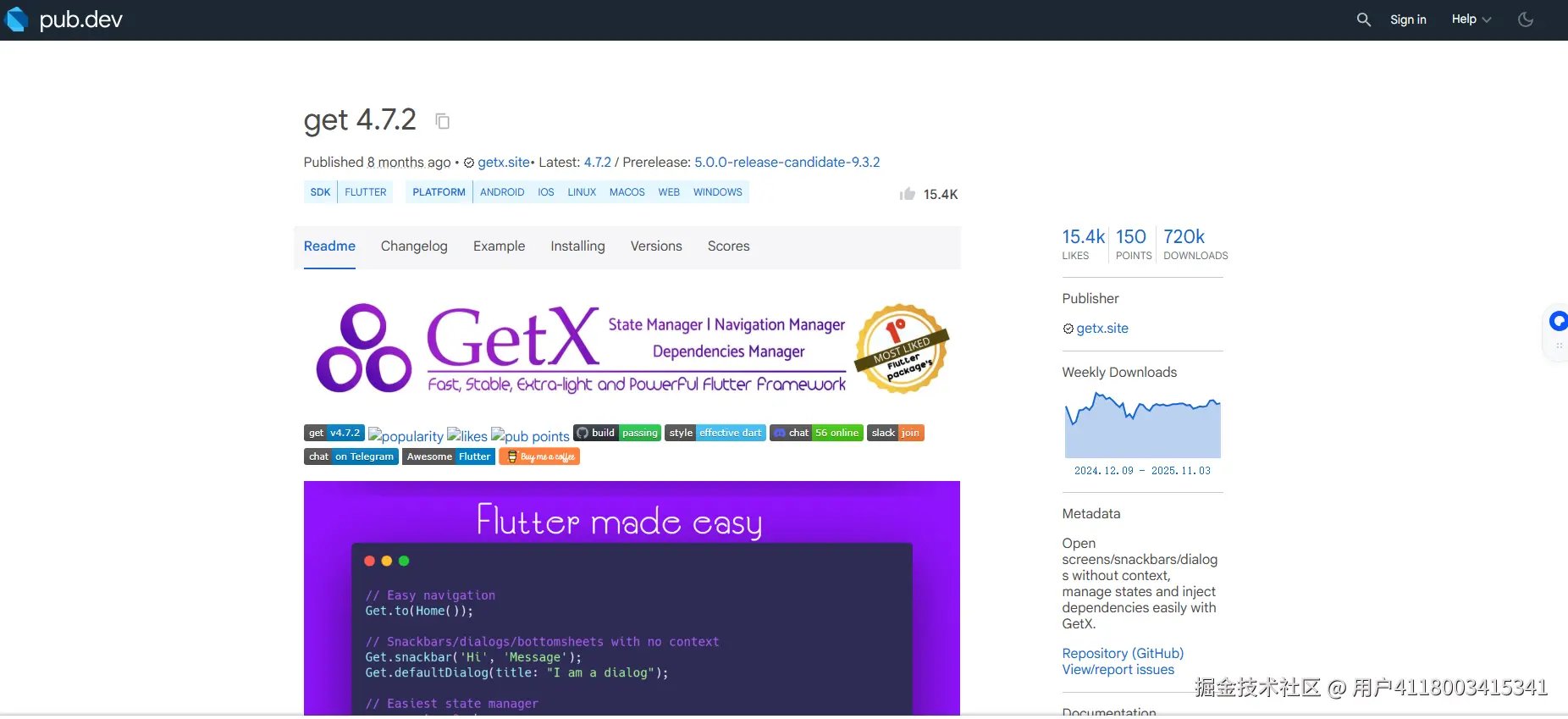Click the Weekly Downloads chart
The width and height of the screenshot is (1568, 719).
(x=1143, y=425)
